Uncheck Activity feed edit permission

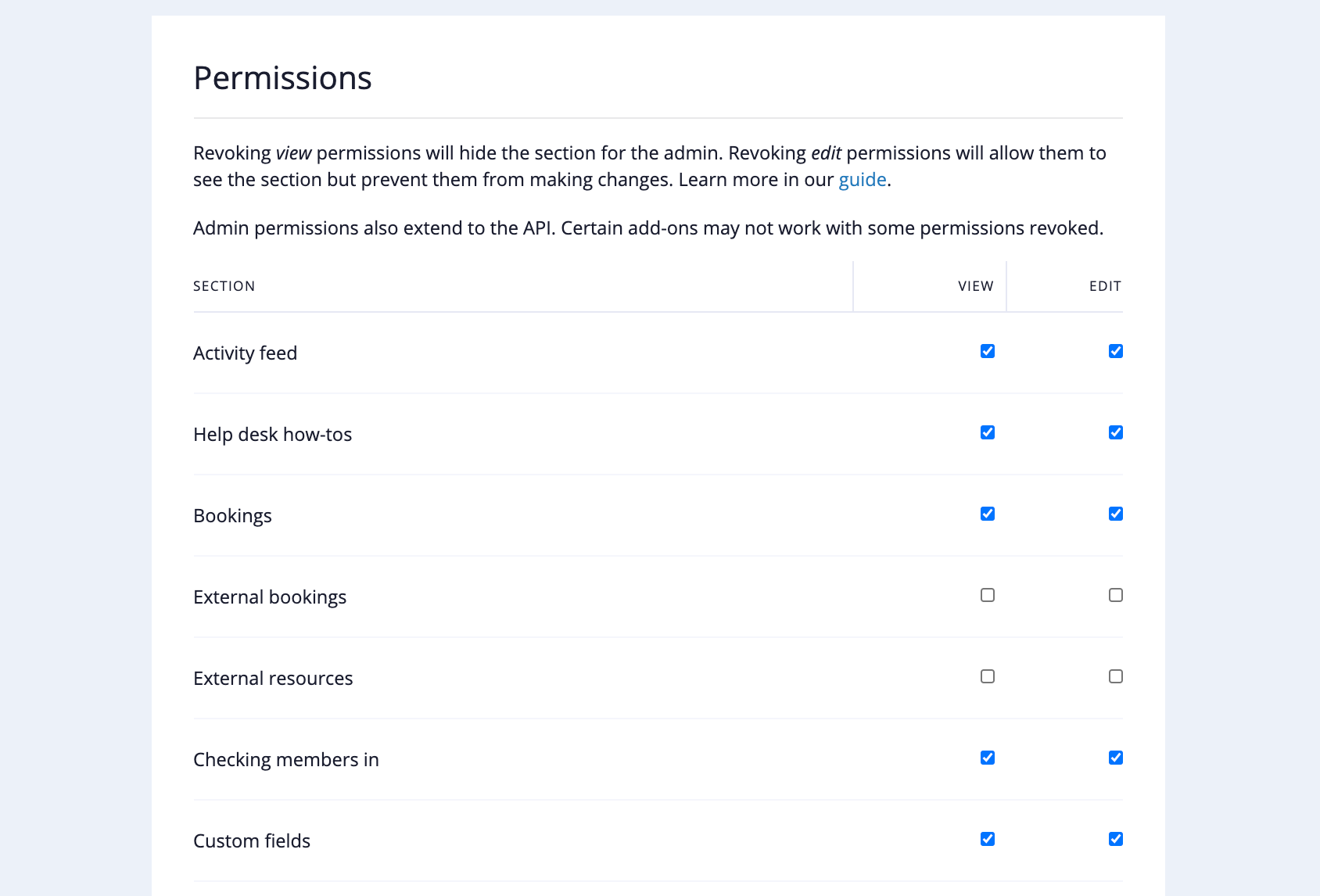pyautogui.click(x=1116, y=351)
